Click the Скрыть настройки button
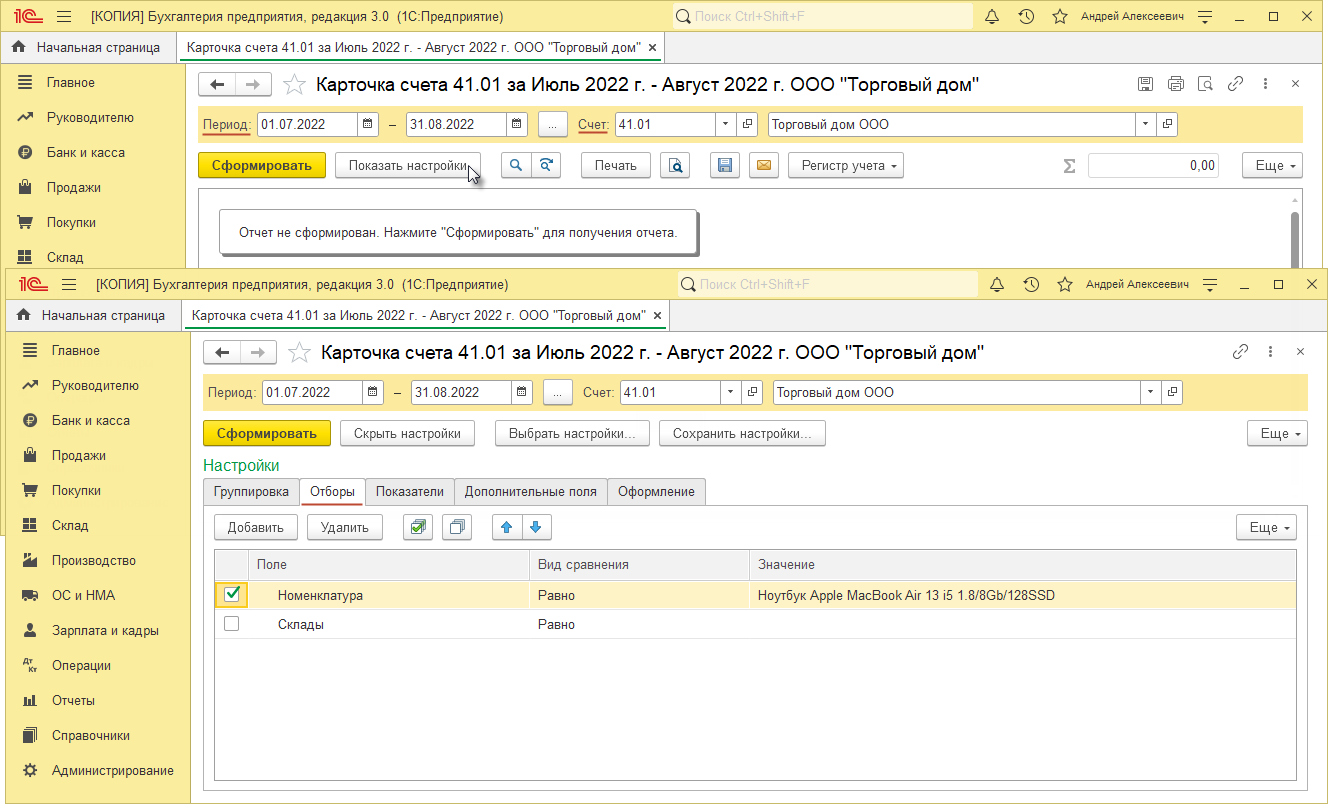The image size is (1329, 806). [407, 434]
